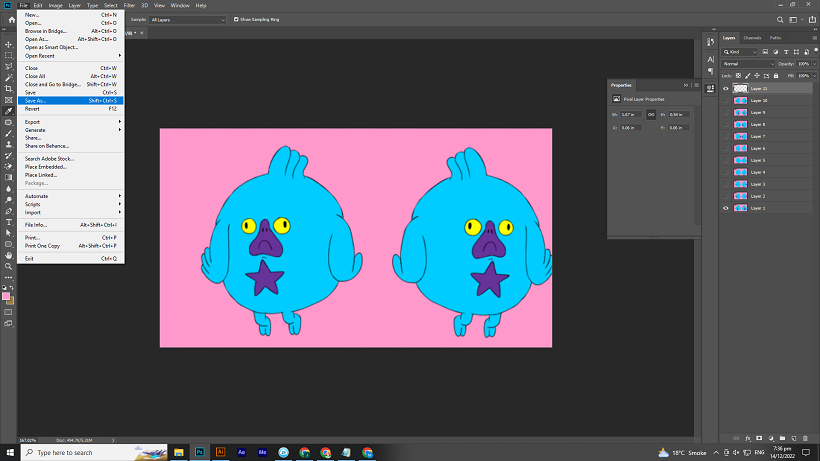
Task: Click the search icon at top right
Action: tap(780, 20)
